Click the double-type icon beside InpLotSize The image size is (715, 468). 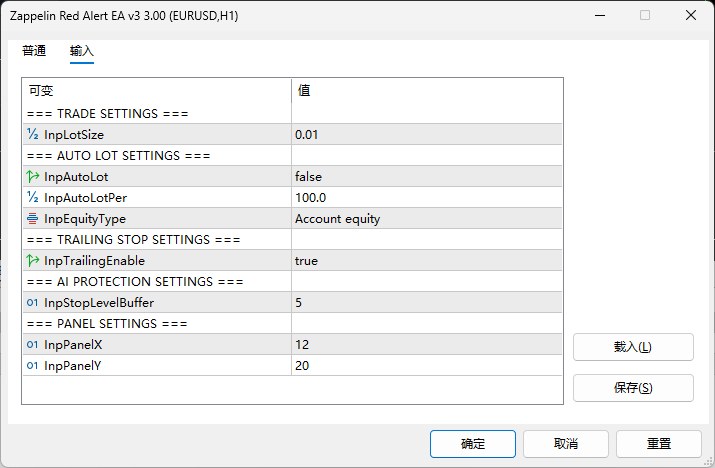[x=32, y=134]
